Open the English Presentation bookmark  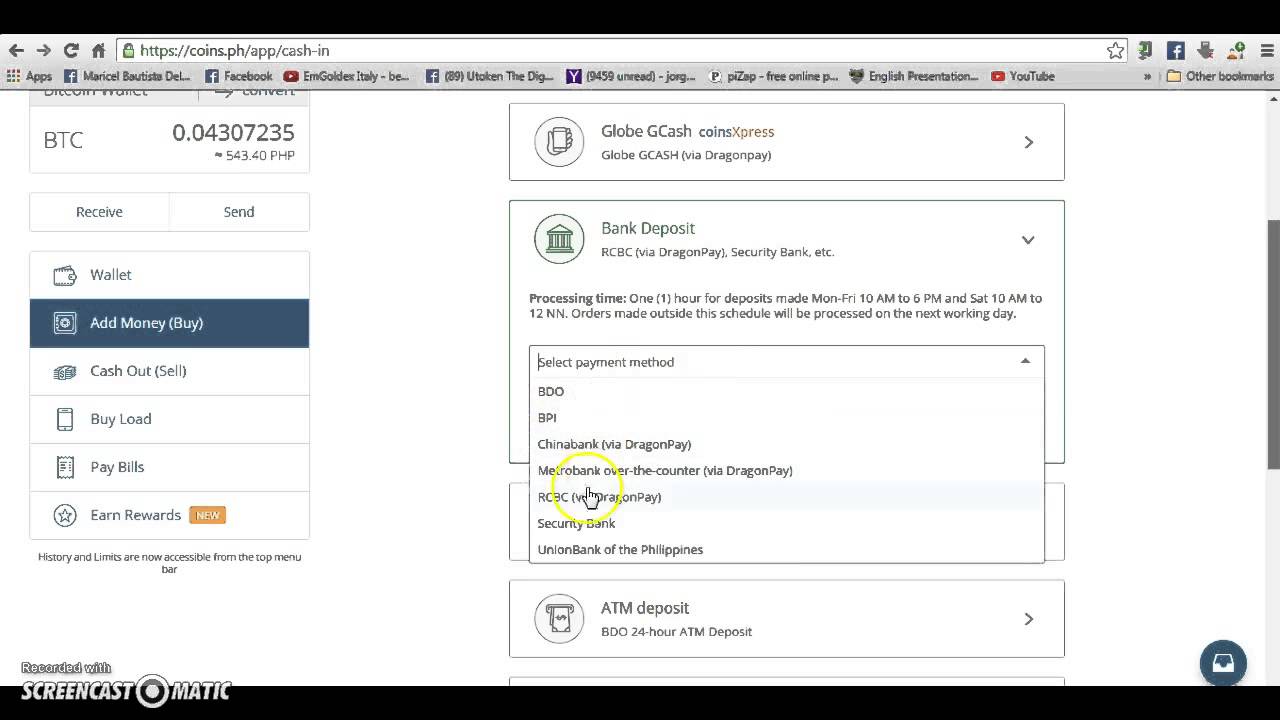[914, 76]
